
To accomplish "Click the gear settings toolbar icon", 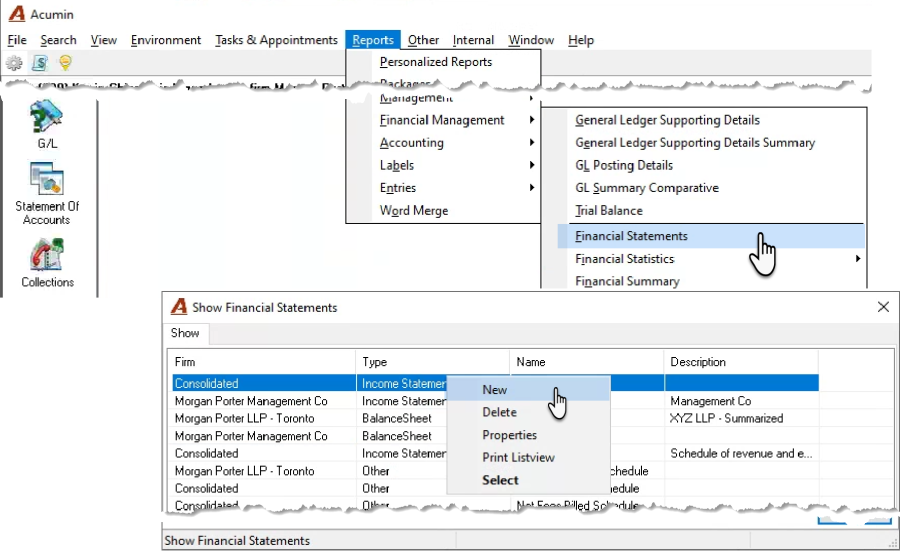I will coord(14,63).
